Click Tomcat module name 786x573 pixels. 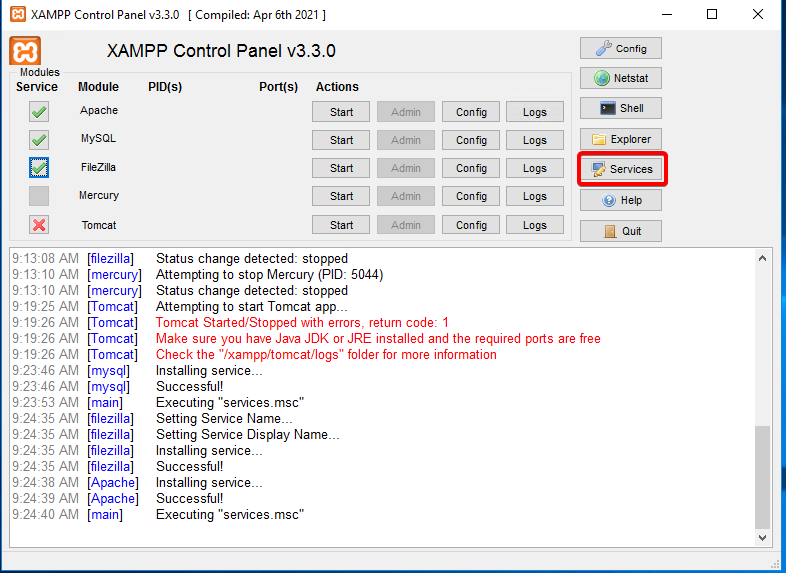click(99, 225)
